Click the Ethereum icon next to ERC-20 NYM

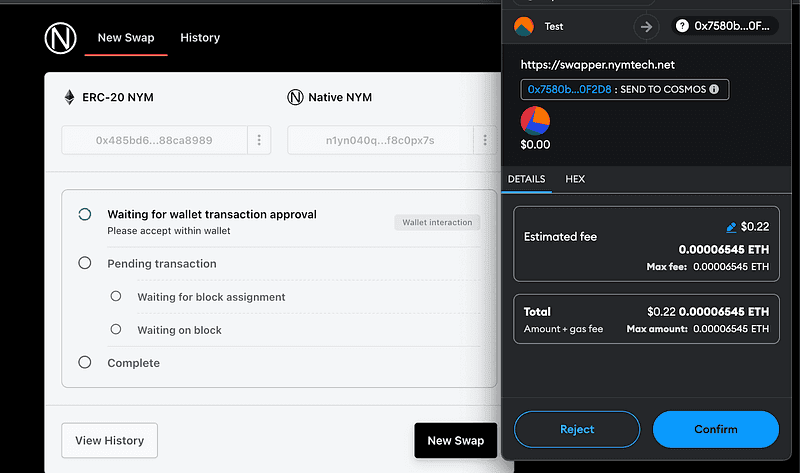point(69,97)
